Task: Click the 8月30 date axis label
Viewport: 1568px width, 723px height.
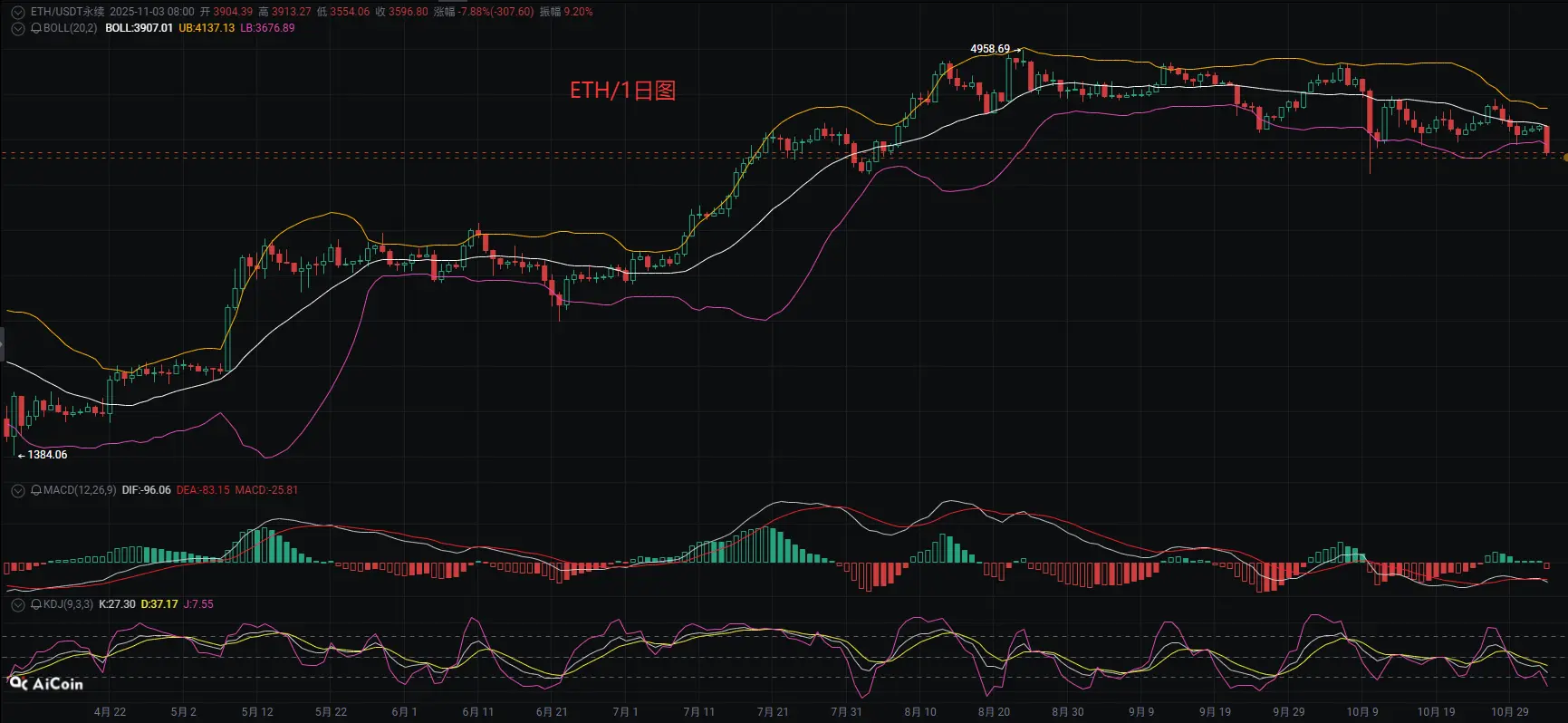Action: 1067,712
